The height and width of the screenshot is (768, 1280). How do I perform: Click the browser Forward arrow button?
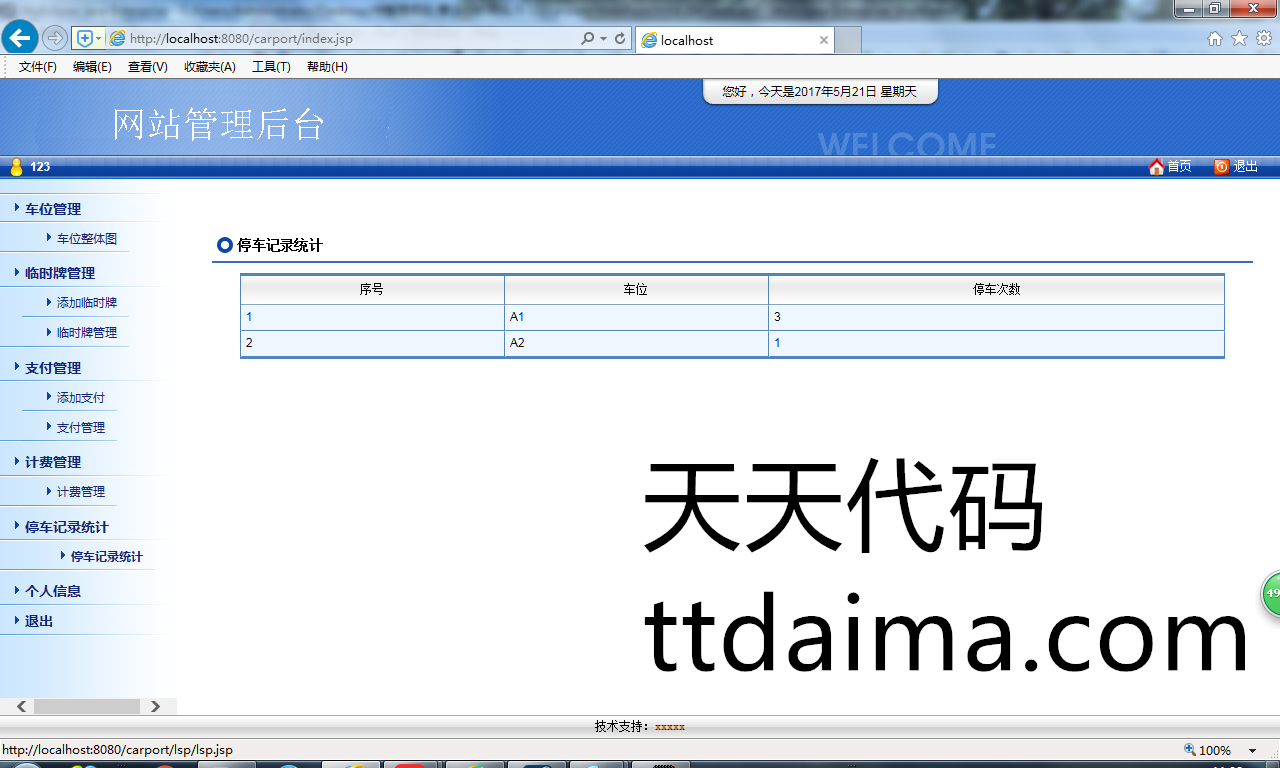(55, 38)
